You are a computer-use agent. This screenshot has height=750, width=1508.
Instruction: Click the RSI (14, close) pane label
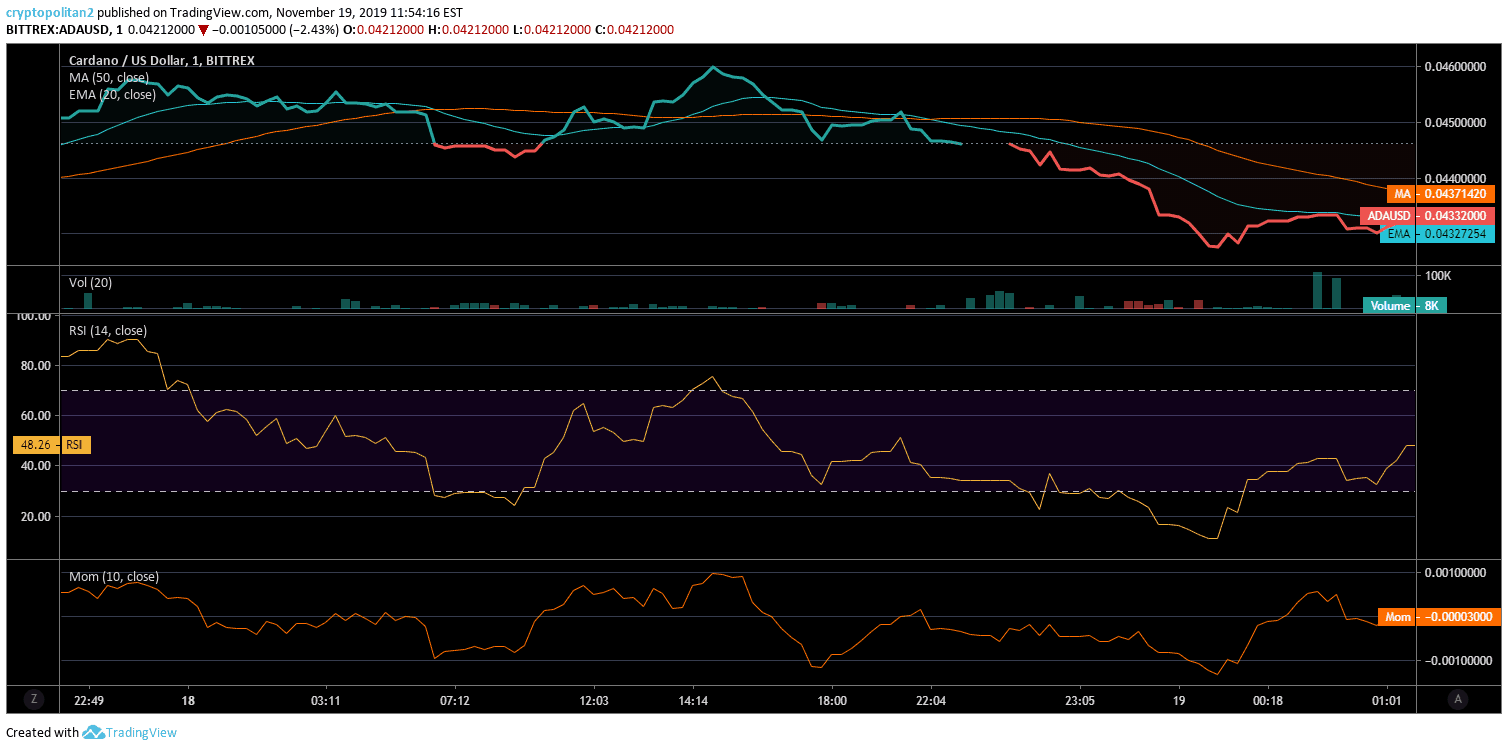(x=107, y=330)
